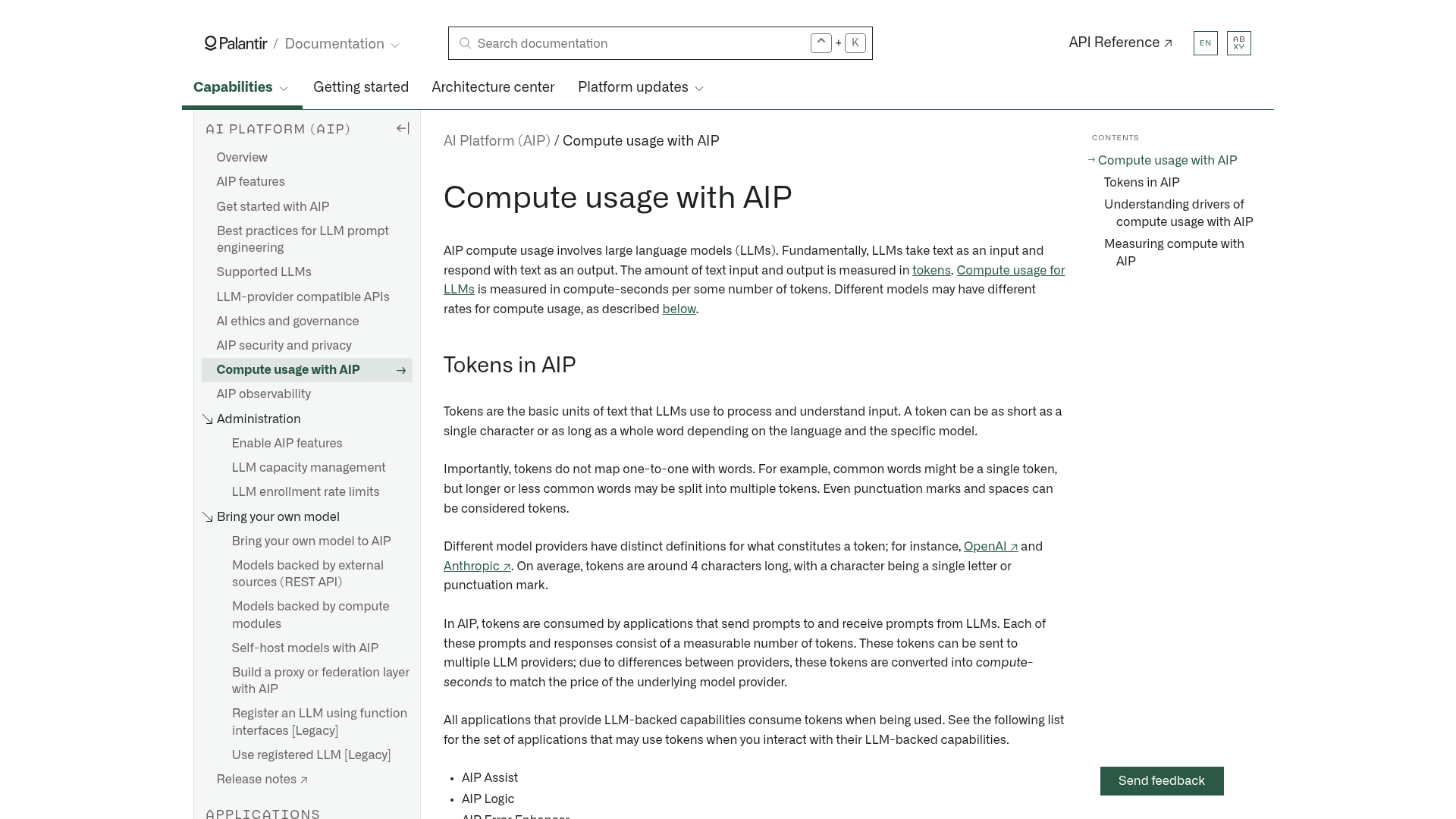Click the AIP Logic list item
The image size is (1456, 819).
(488, 799)
